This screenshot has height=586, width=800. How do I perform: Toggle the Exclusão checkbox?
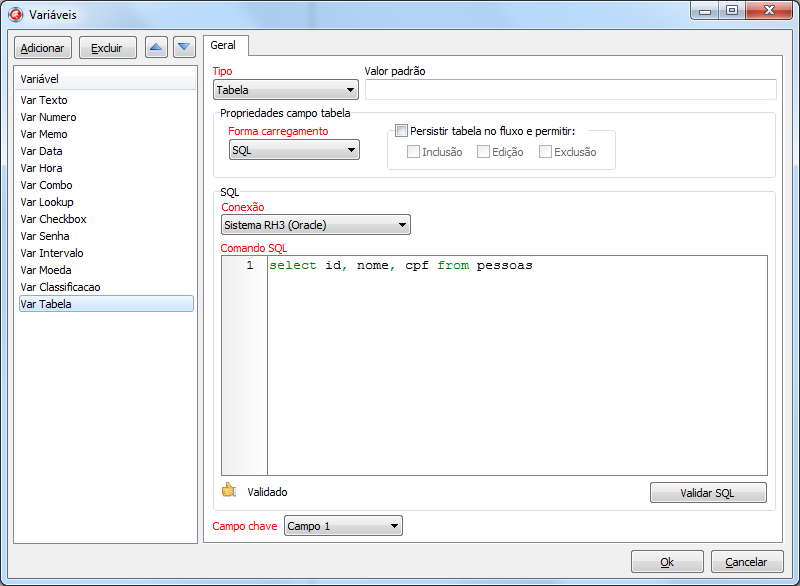545,152
